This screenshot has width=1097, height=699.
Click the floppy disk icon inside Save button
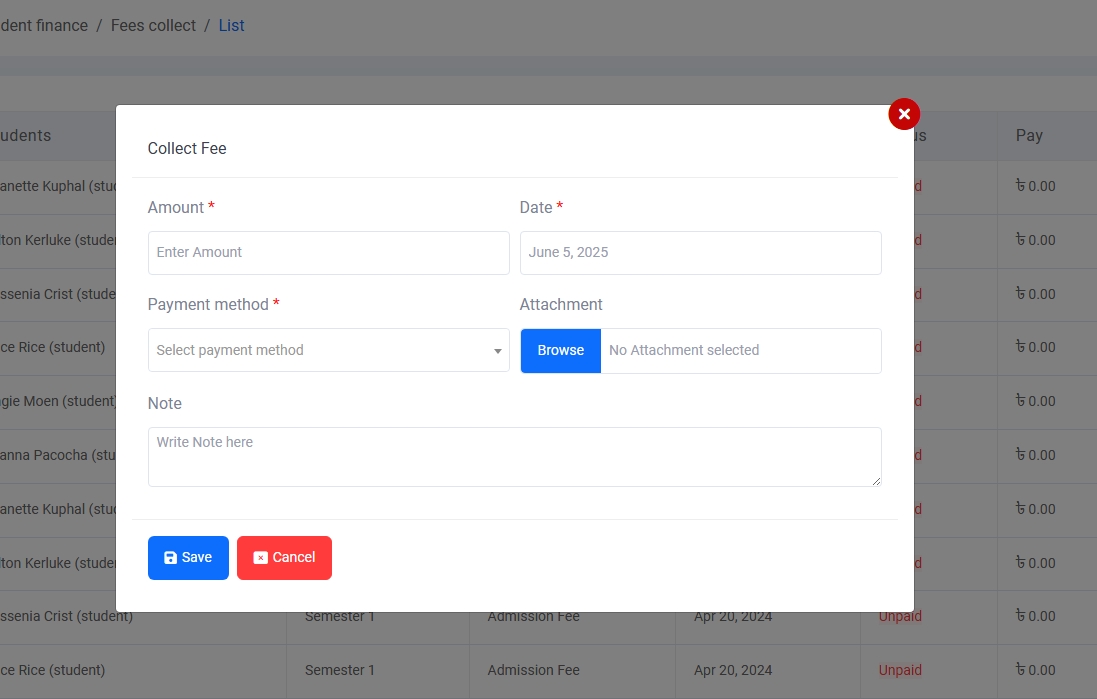coord(170,557)
